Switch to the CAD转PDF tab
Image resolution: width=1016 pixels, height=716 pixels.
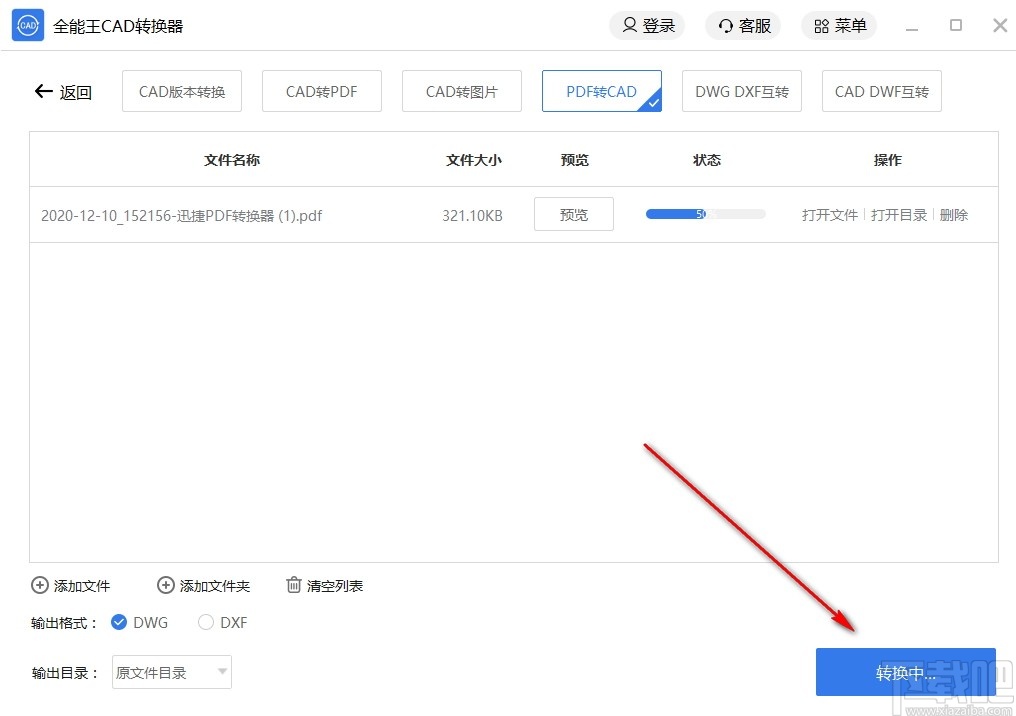[321, 91]
